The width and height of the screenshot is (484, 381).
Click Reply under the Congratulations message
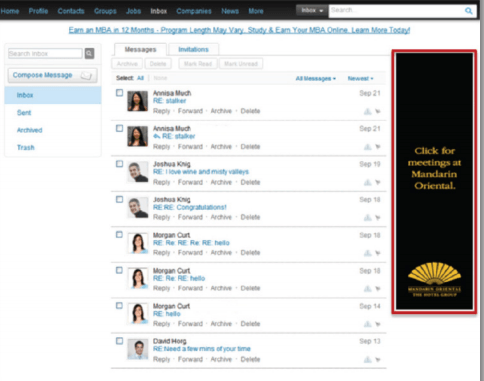coord(162,217)
